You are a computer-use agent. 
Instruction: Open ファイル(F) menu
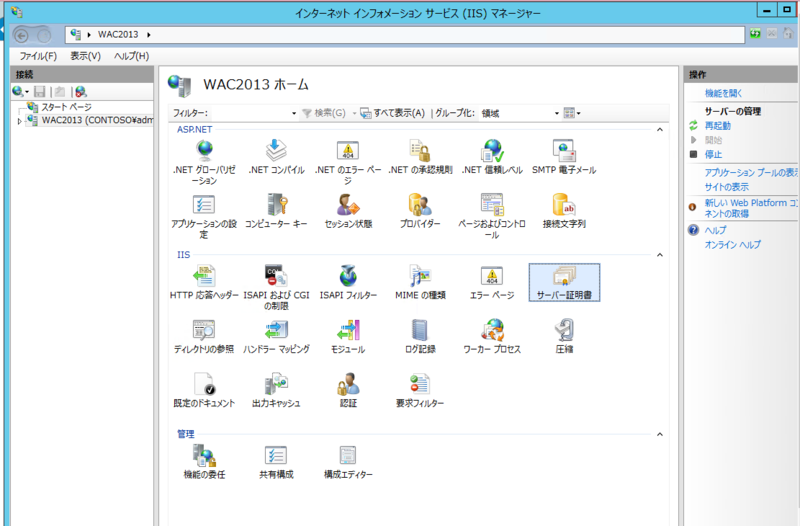click(x=38, y=56)
